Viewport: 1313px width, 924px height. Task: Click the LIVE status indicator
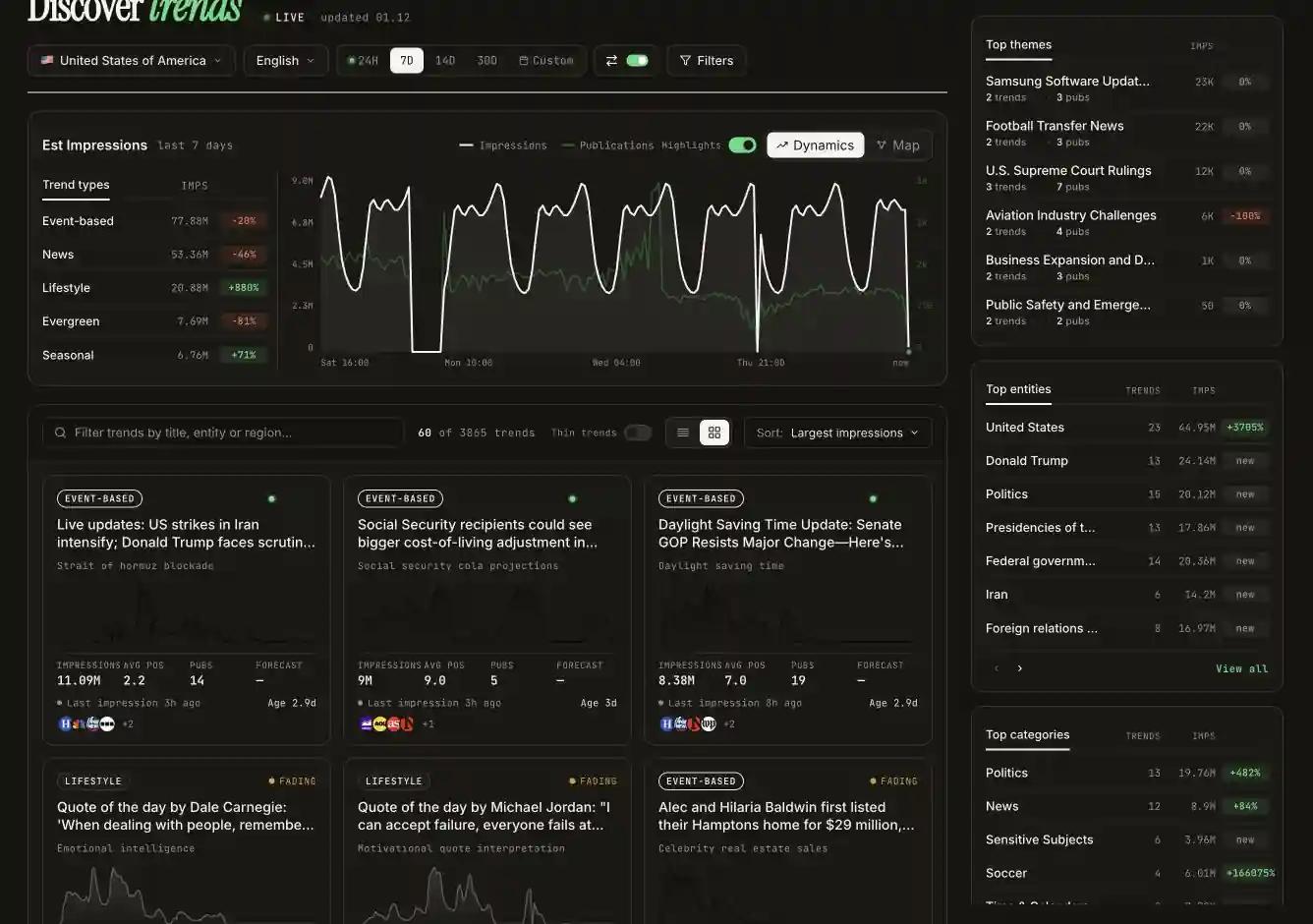click(x=284, y=18)
